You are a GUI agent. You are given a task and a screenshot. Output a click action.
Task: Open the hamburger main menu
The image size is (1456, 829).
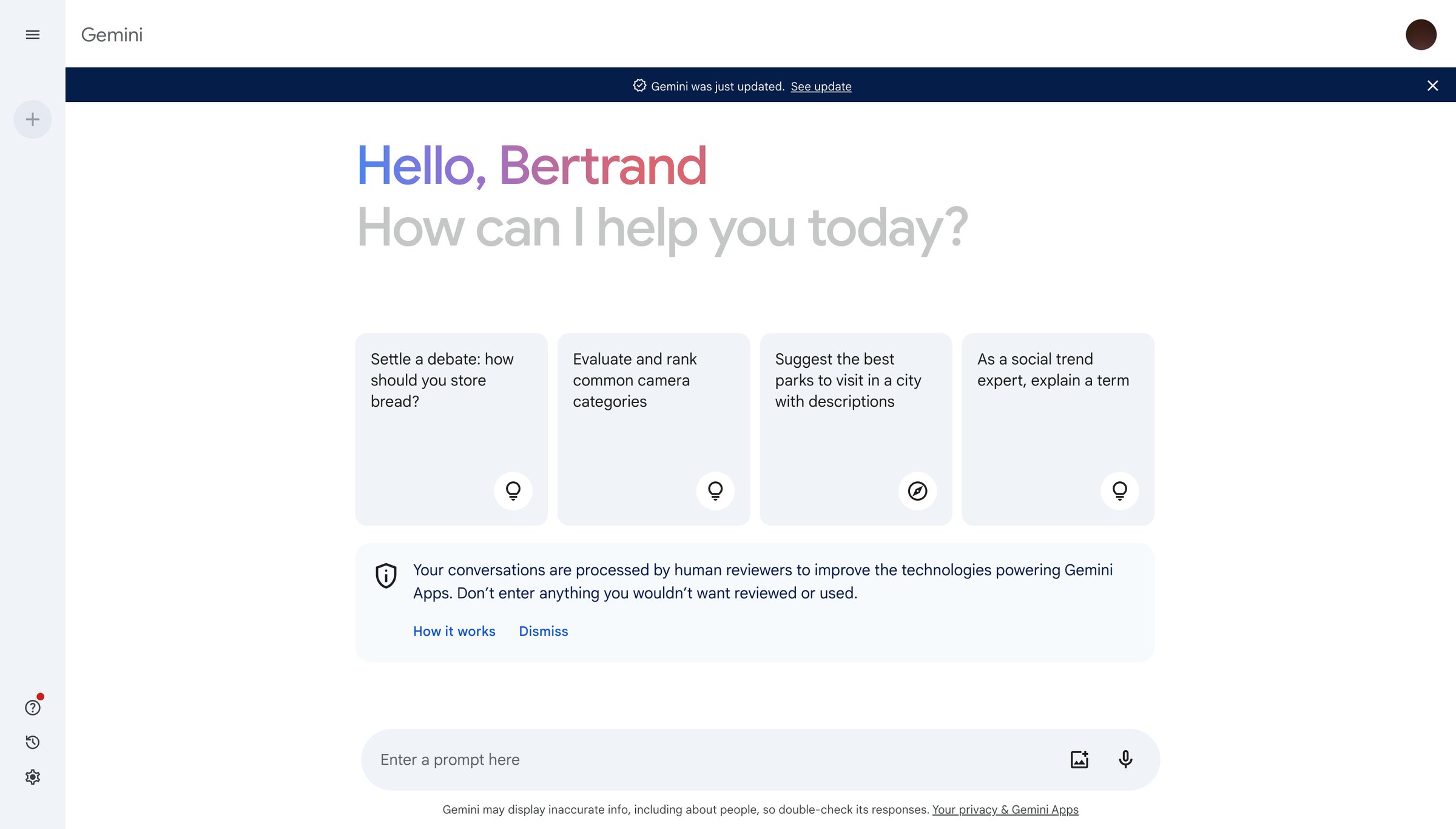coord(33,35)
